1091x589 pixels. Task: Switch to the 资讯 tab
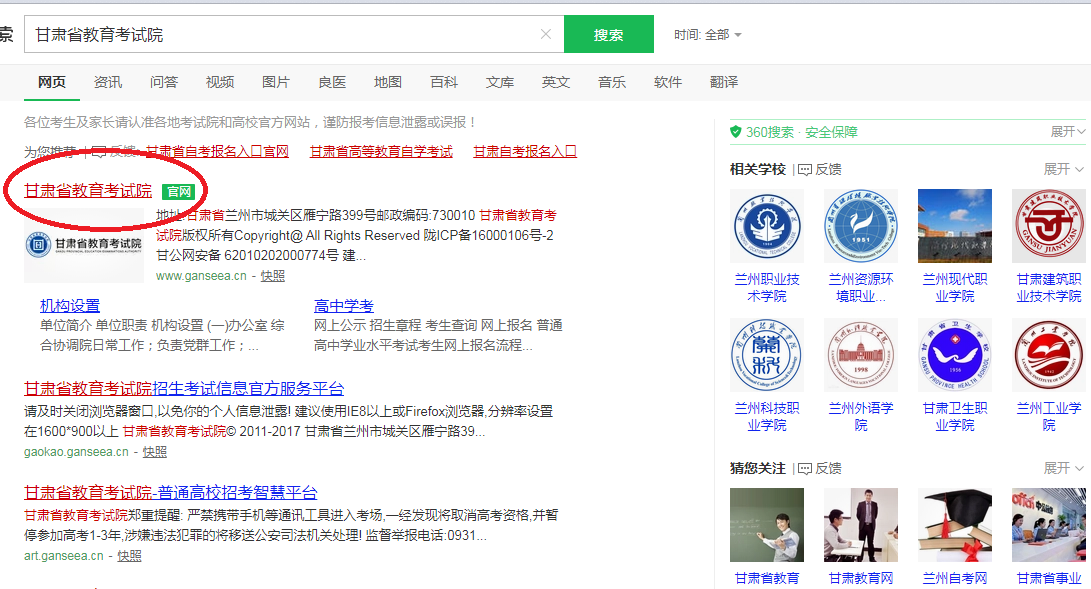point(108,82)
